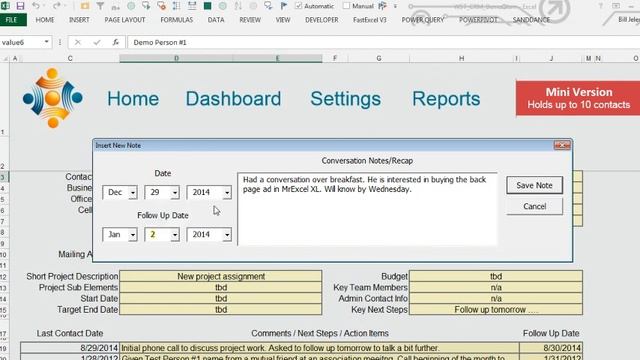Click inside the Conversation Notes text box
The width and height of the screenshot is (640, 360).
tap(367, 209)
